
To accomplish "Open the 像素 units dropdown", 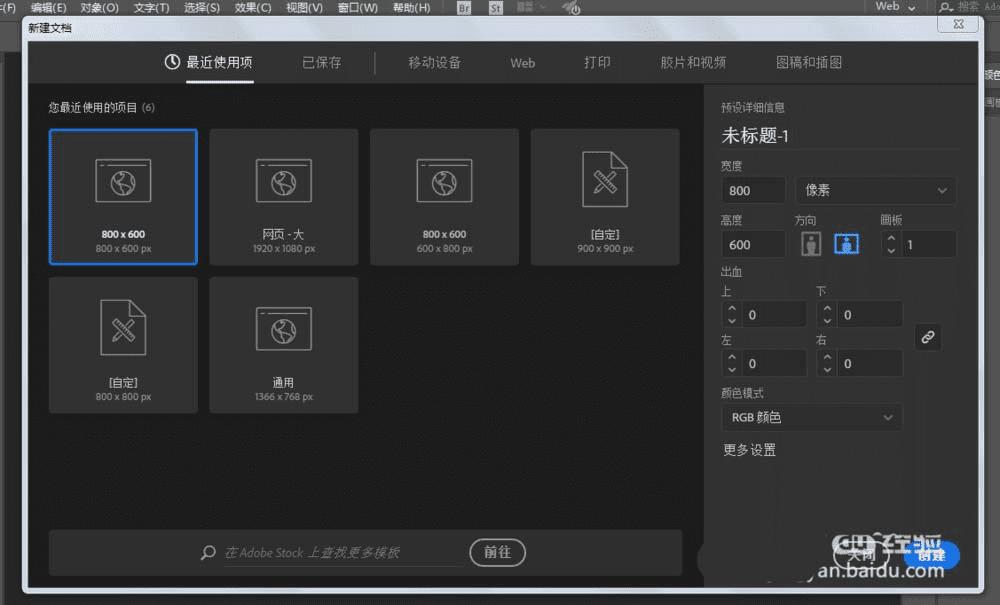I will pyautogui.click(x=876, y=191).
